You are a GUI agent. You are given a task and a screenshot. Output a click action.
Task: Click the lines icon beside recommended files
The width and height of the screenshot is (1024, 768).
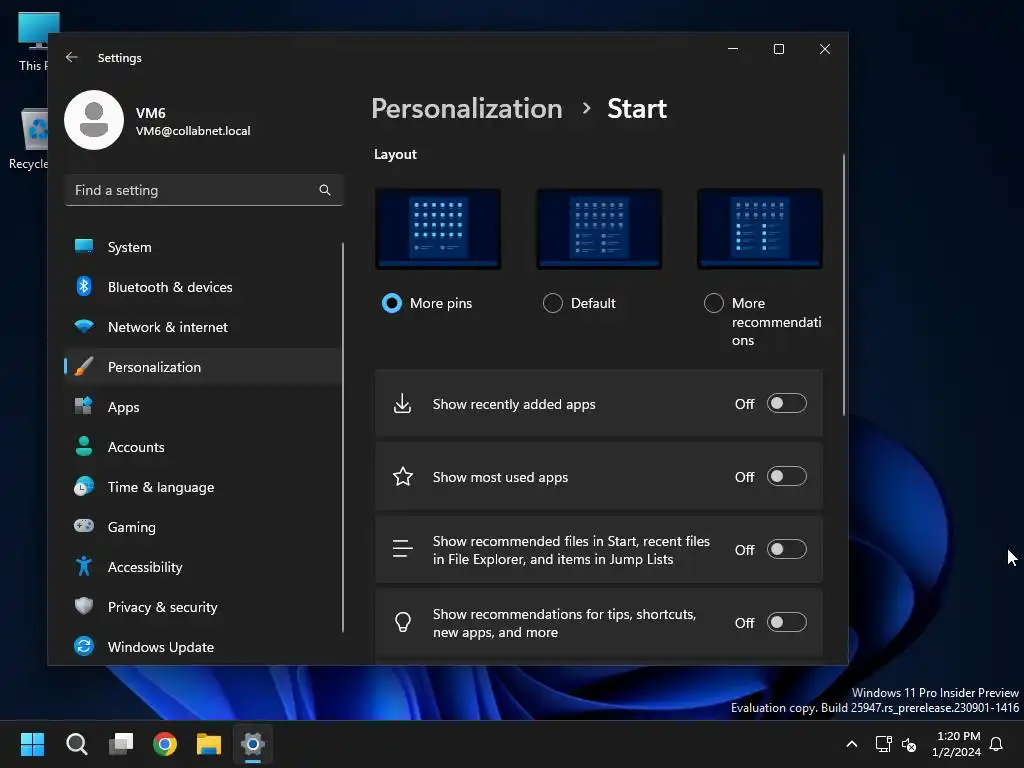pos(403,549)
